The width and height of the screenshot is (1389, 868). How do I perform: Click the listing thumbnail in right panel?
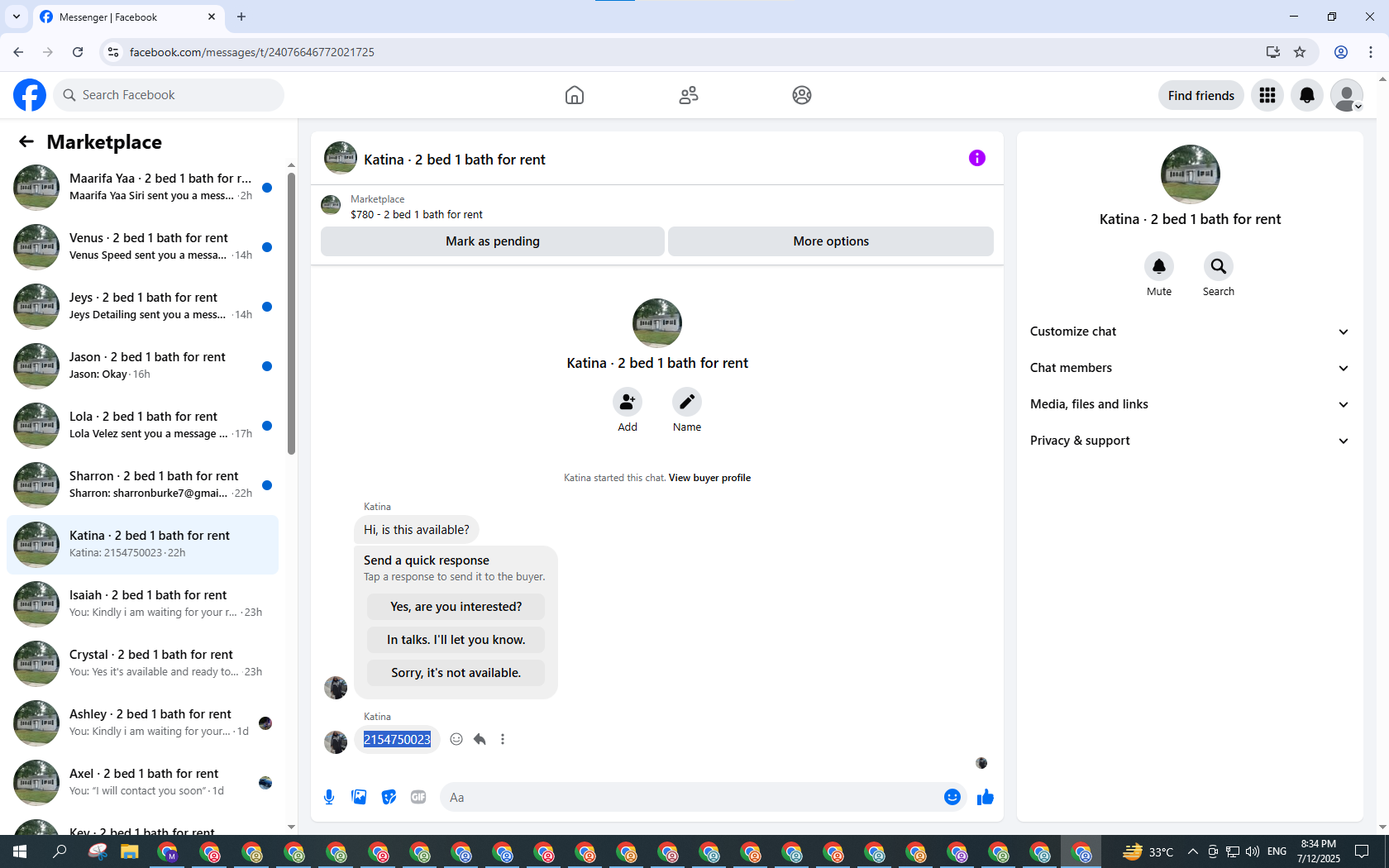click(x=1191, y=174)
